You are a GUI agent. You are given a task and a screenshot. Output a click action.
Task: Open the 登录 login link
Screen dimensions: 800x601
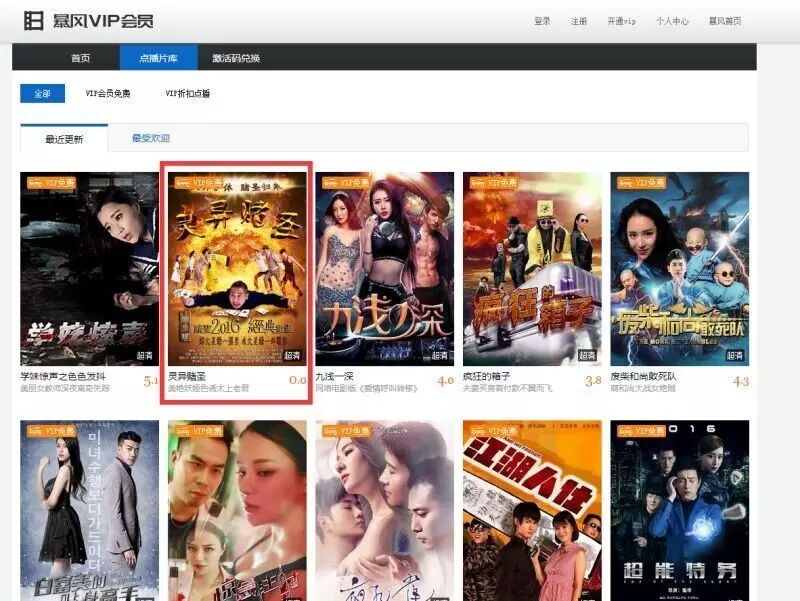click(542, 21)
